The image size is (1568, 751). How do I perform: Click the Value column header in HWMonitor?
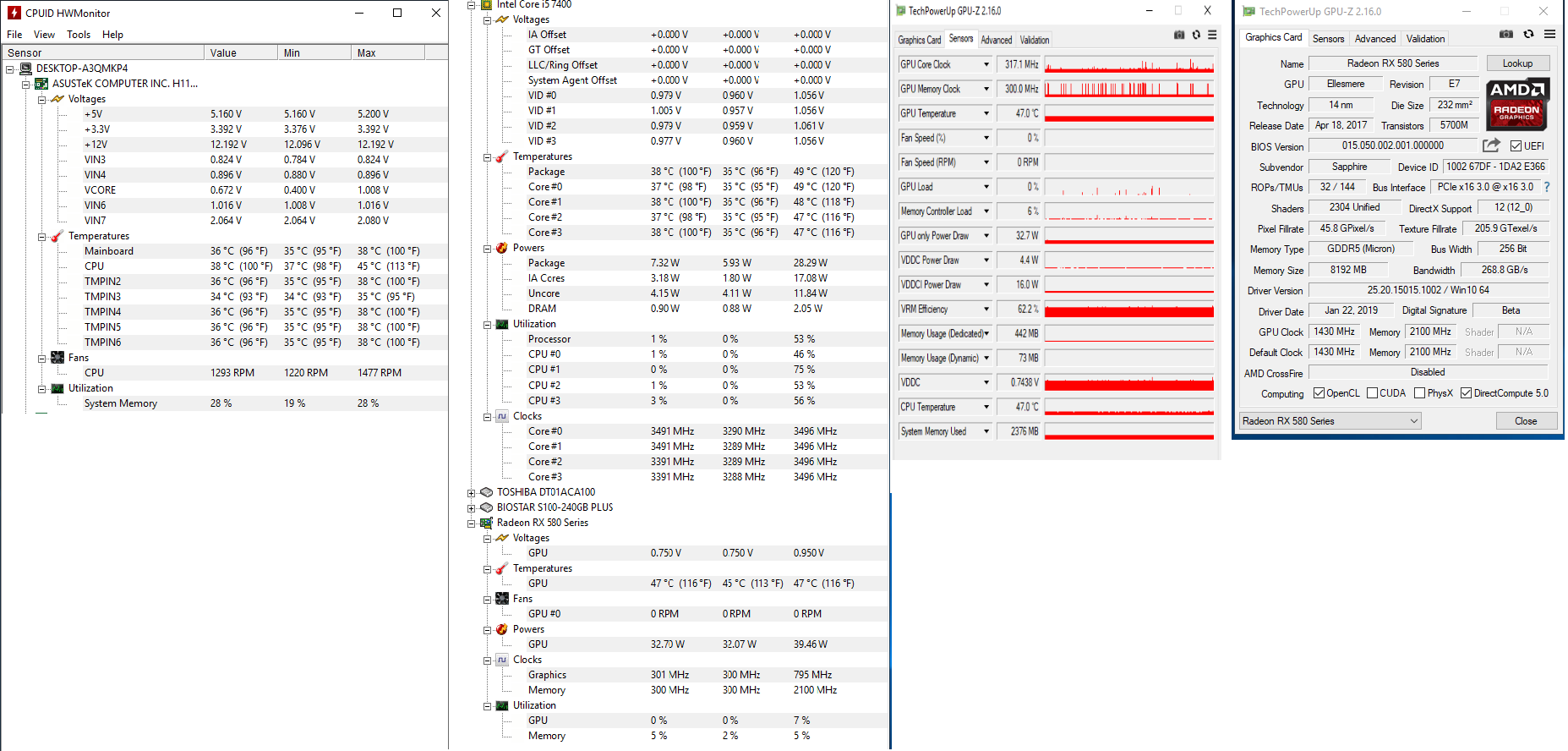pos(241,52)
